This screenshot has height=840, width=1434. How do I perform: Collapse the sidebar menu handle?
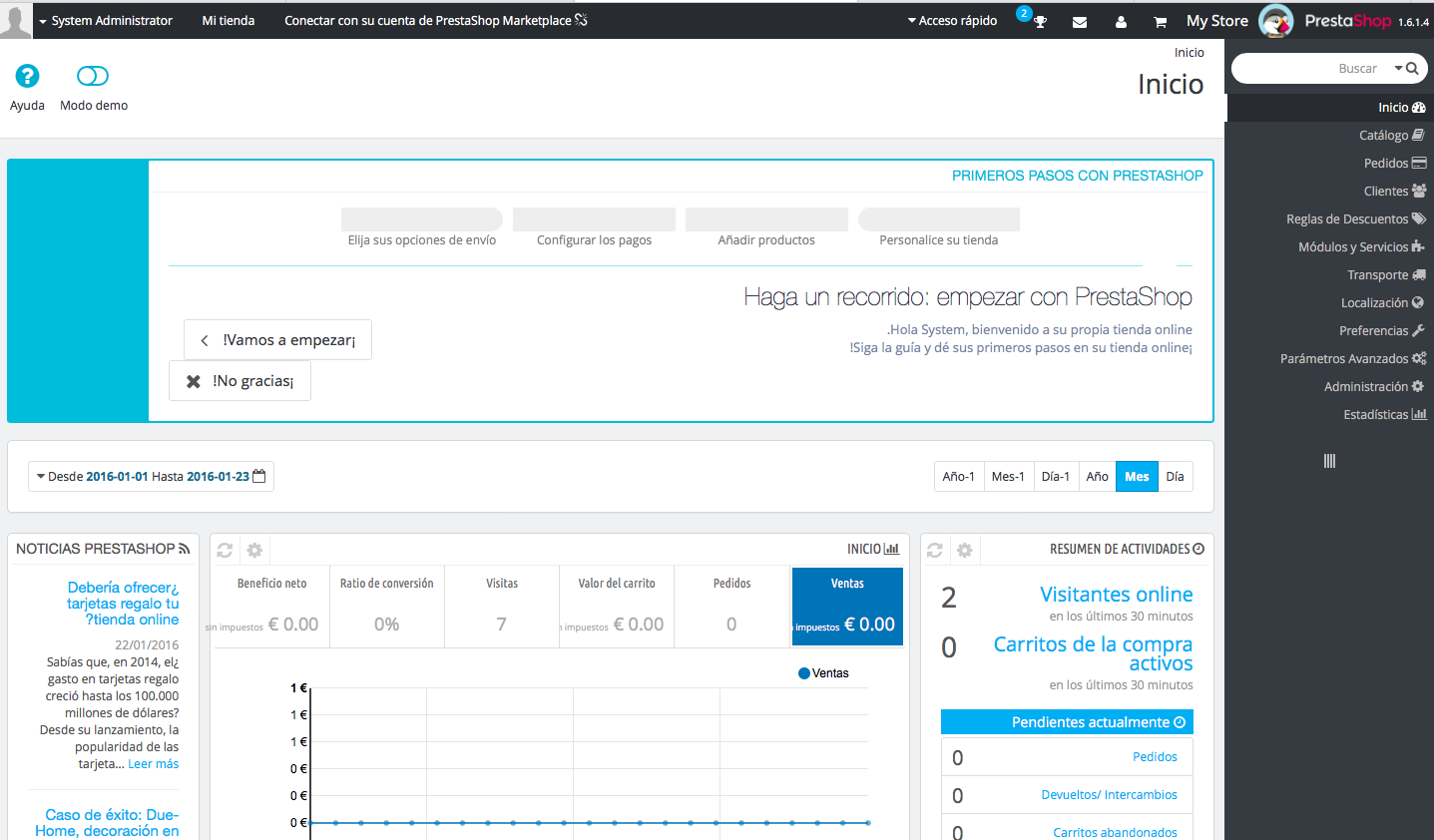(1329, 461)
